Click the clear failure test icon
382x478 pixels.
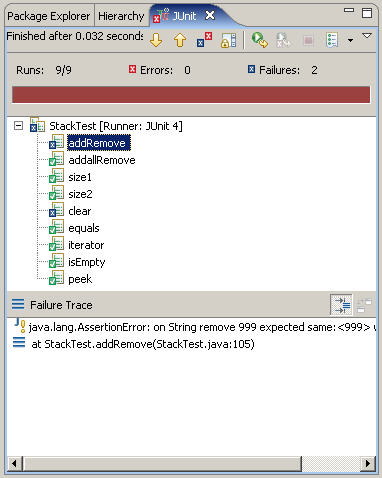click(56, 210)
